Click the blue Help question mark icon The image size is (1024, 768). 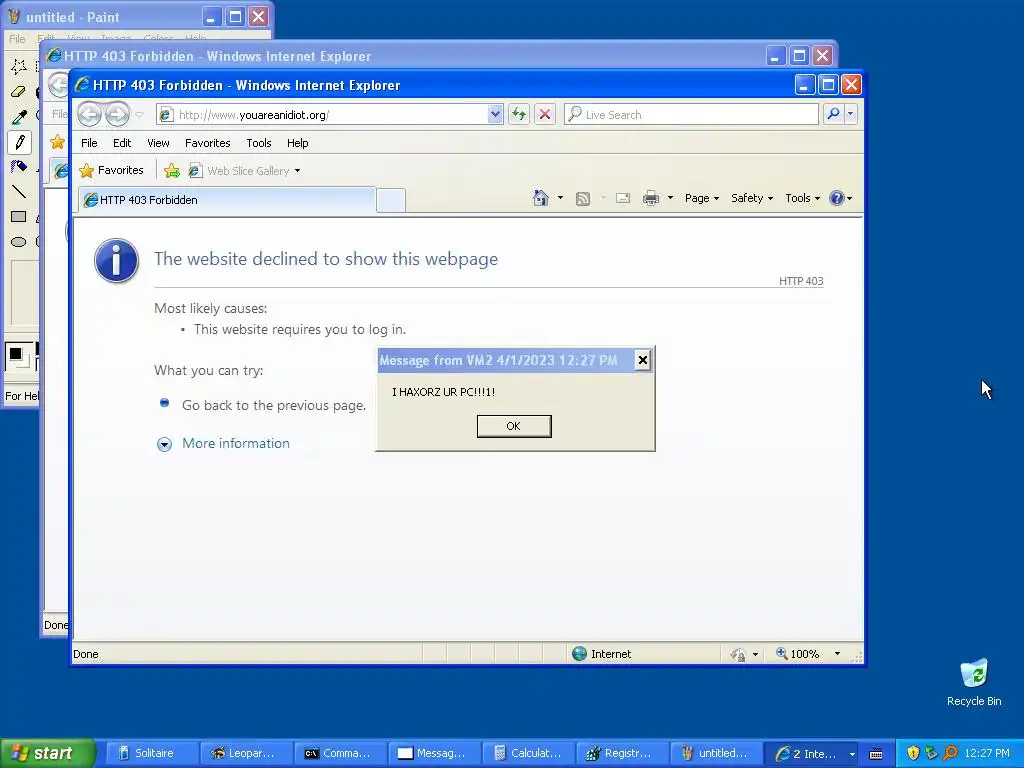coord(837,198)
